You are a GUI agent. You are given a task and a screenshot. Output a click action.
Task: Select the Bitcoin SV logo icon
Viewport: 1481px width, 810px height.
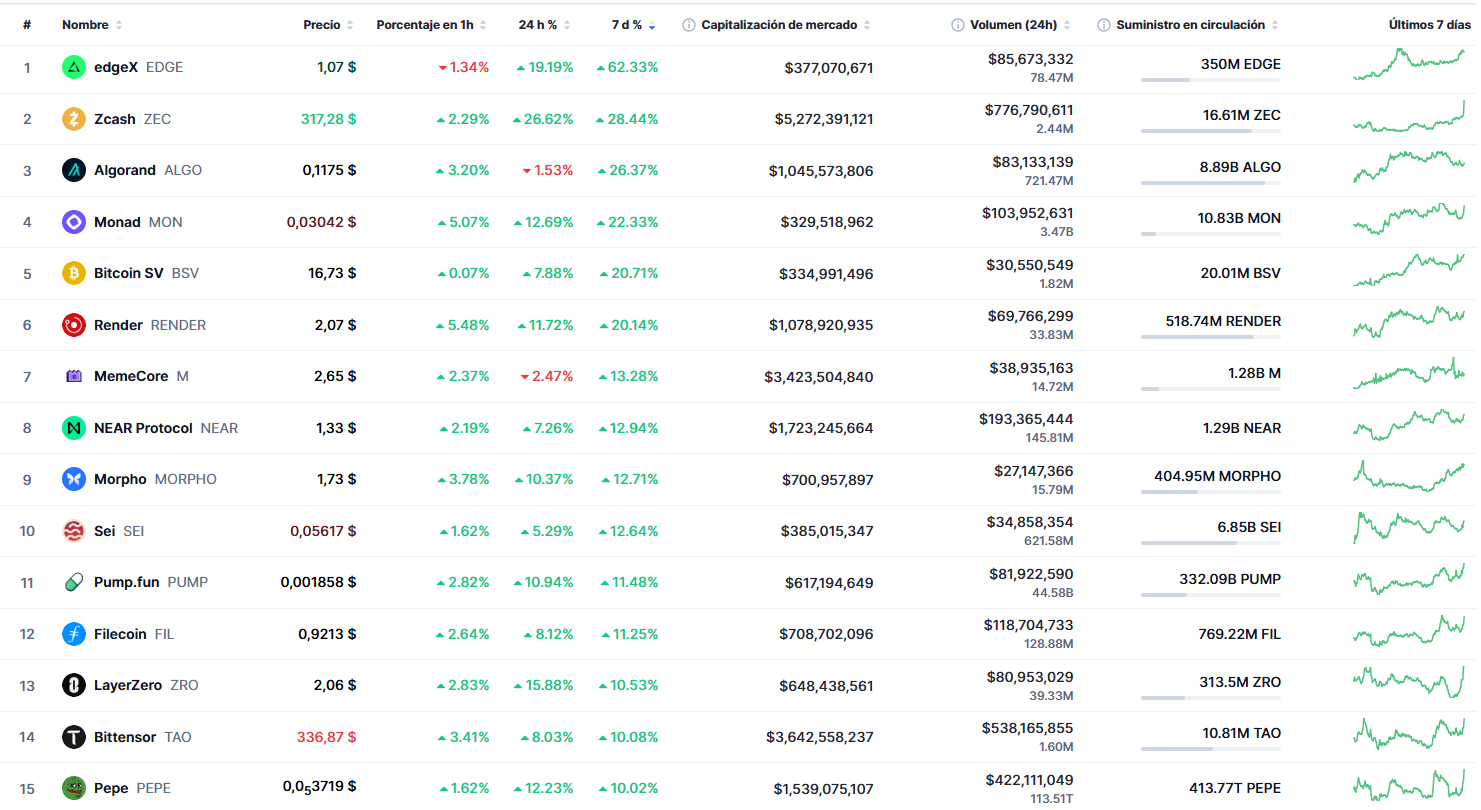click(74, 273)
